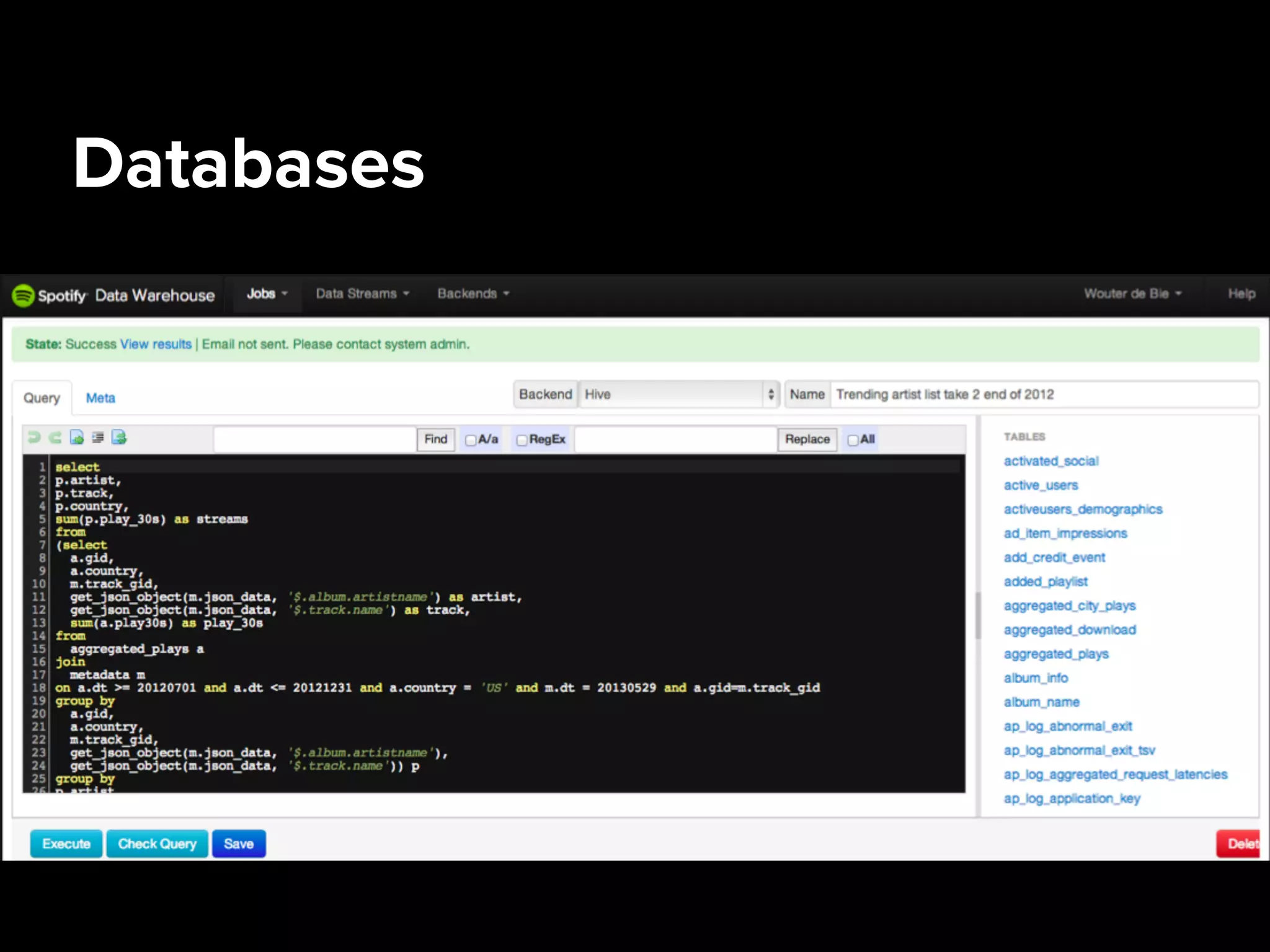The width and height of the screenshot is (1270, 952).
Task: Open the aggregated_city_plays table link
Action: pos(1070,606)
